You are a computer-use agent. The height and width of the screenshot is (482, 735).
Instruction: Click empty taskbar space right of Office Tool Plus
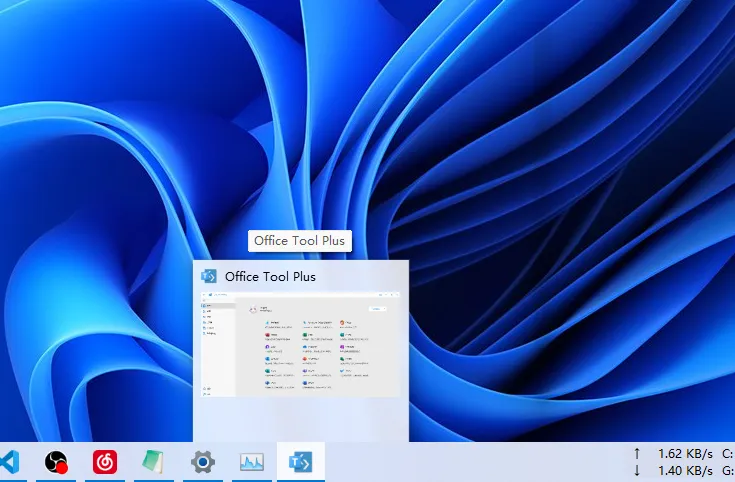[x=470, y=462]
